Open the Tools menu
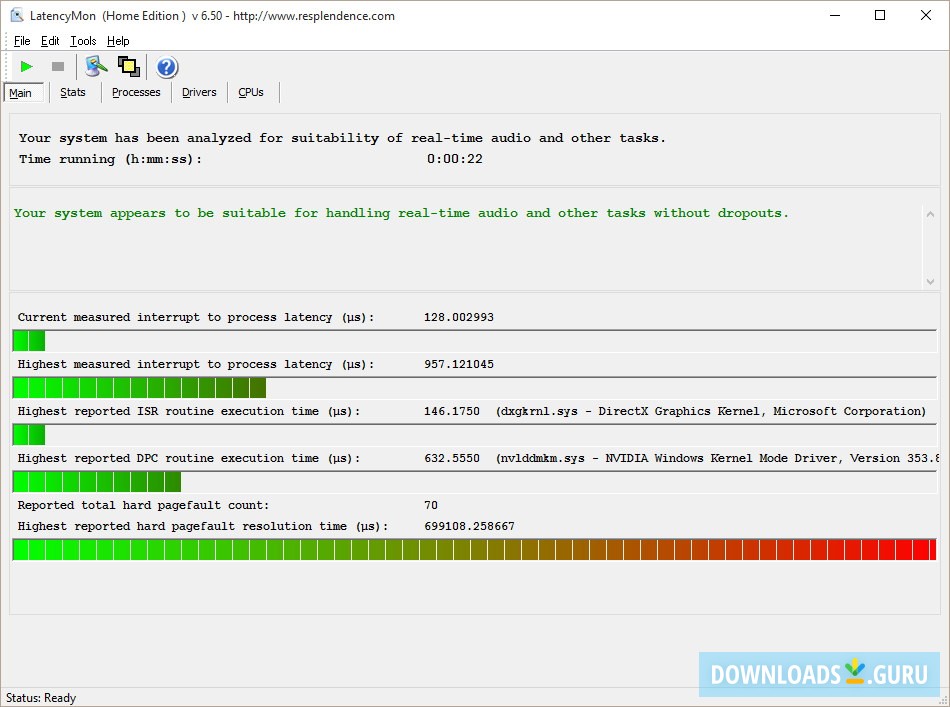This screenshot has height=707, width=950. point(83,41)
